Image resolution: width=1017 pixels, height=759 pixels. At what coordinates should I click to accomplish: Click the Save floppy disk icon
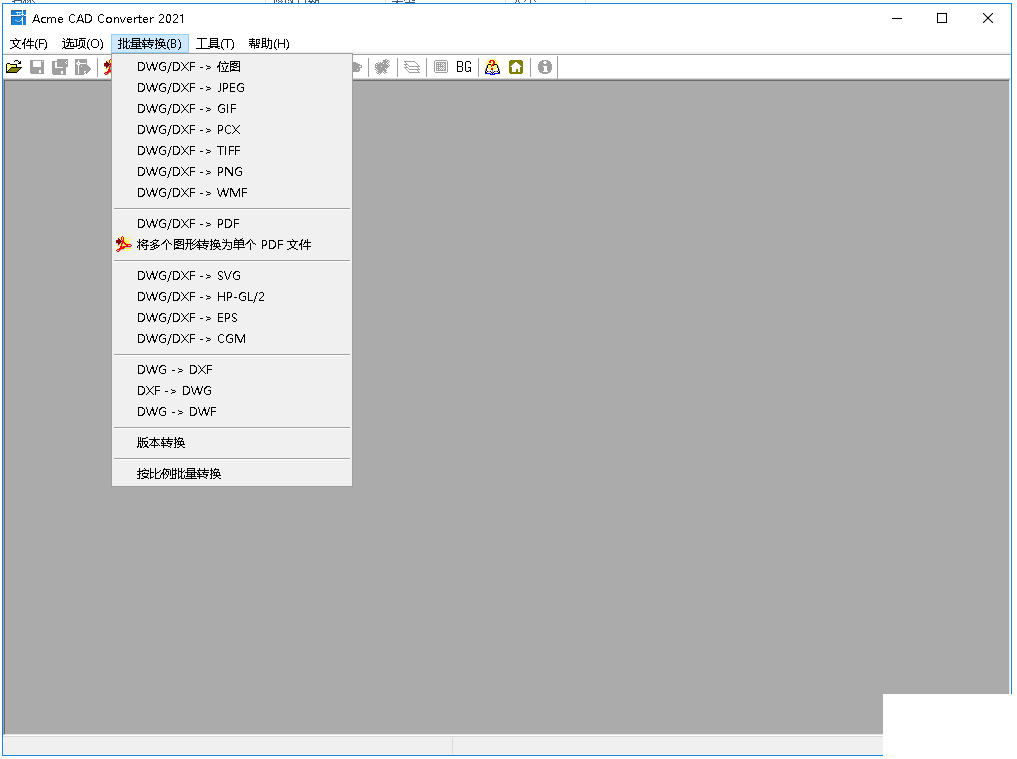point(37,67)
